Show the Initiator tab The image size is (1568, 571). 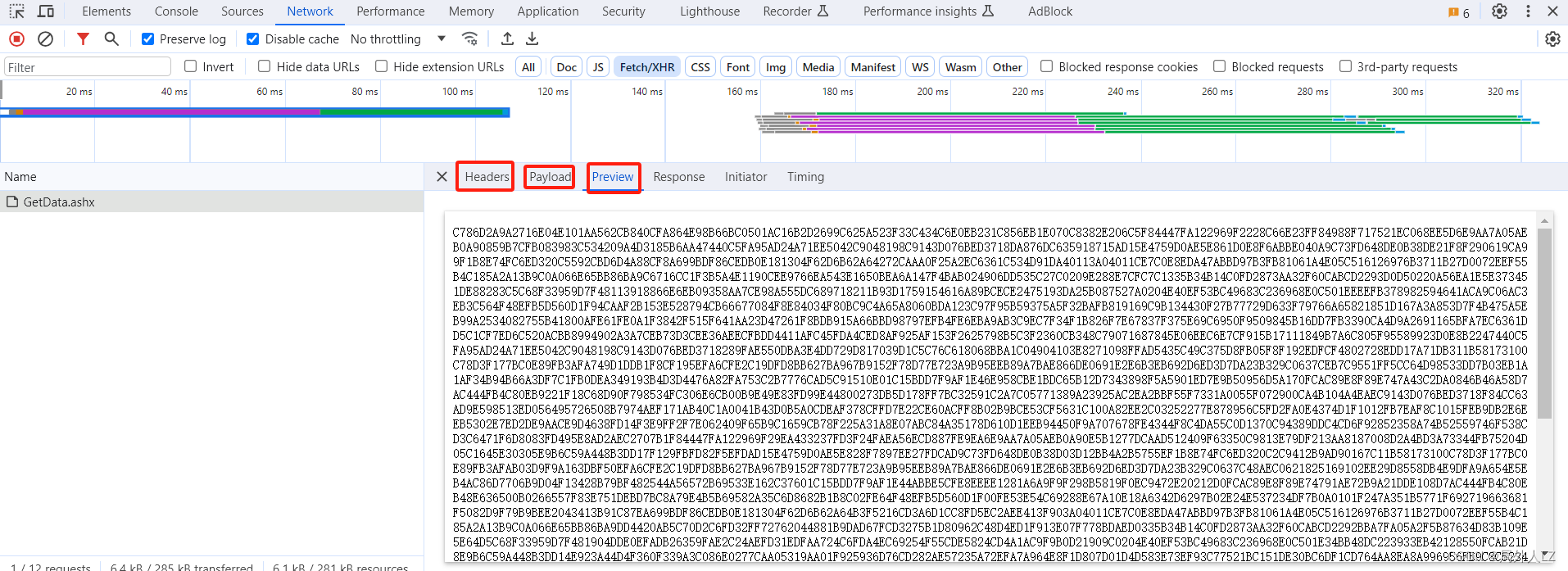745,177
